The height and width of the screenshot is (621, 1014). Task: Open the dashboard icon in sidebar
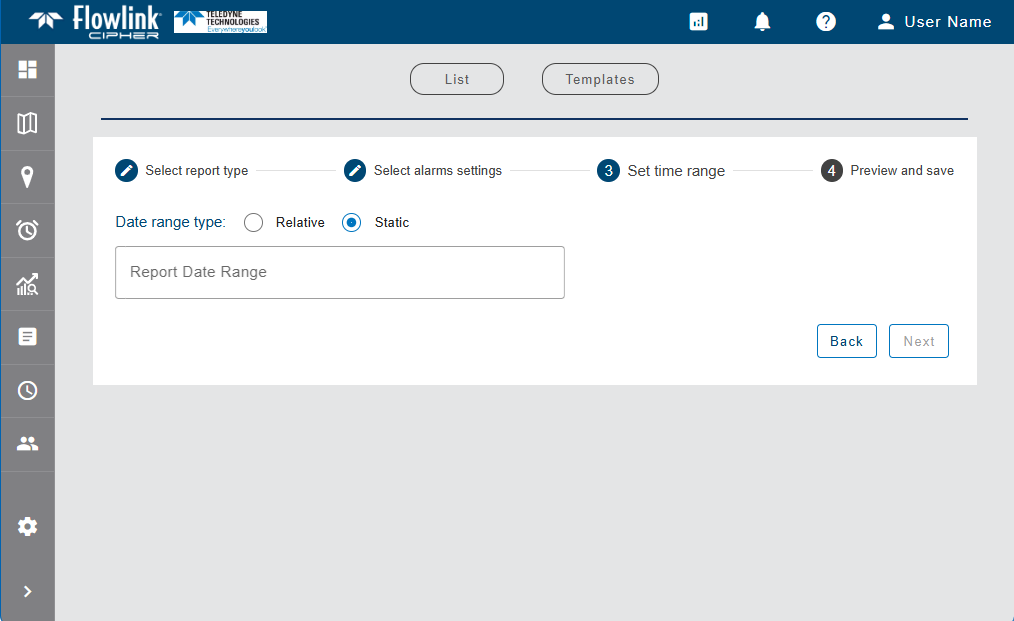(x=28, y=70)
